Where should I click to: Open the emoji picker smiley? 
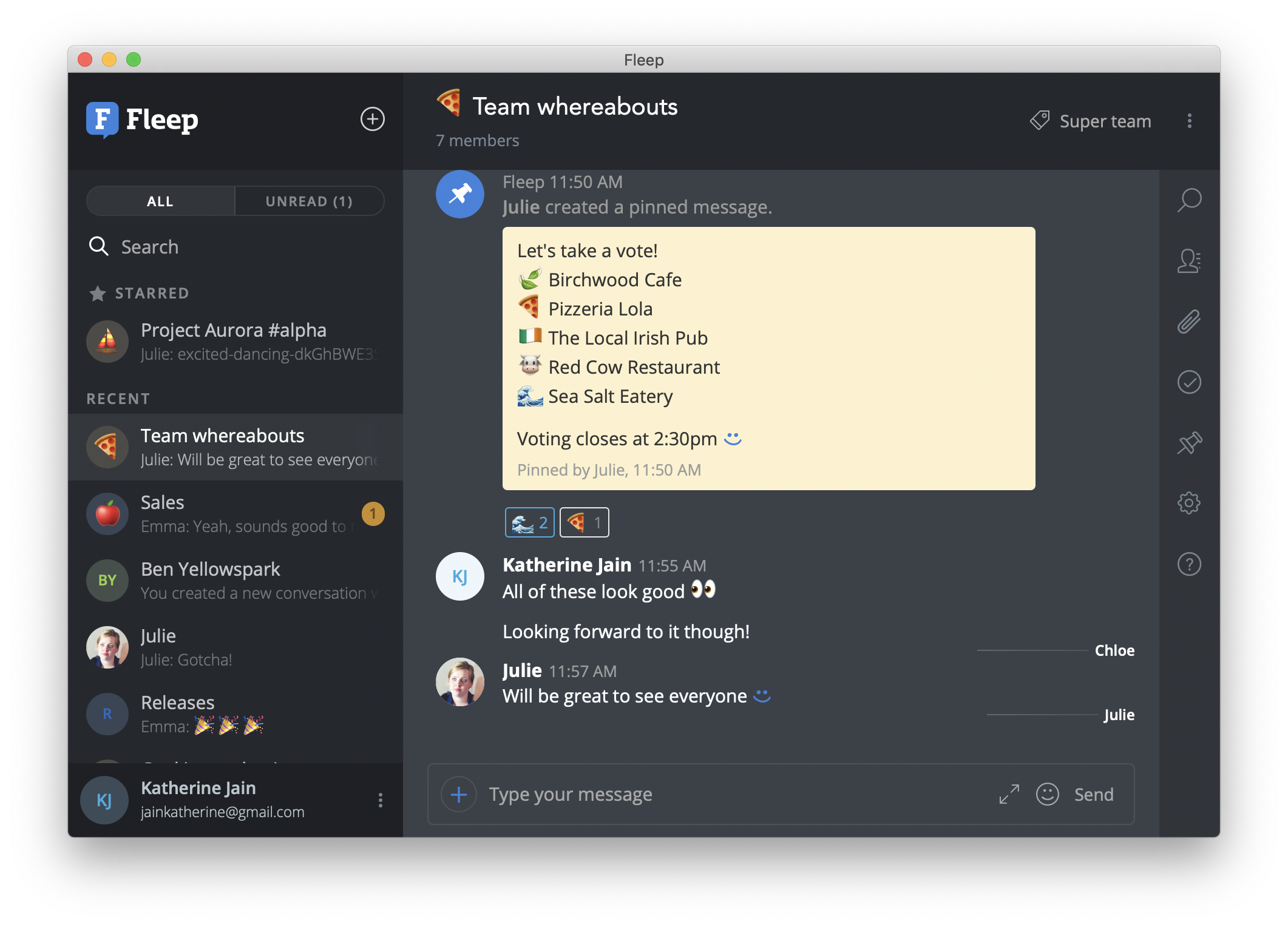pos(1047,794)
